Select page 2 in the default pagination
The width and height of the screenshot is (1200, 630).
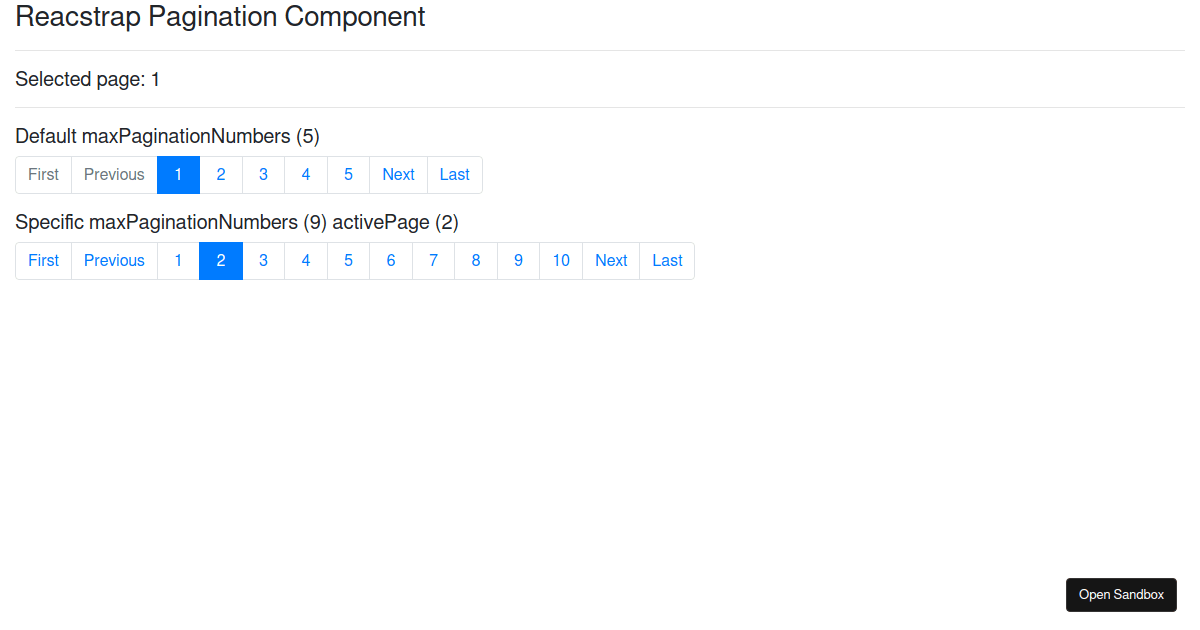coord(221,174)
